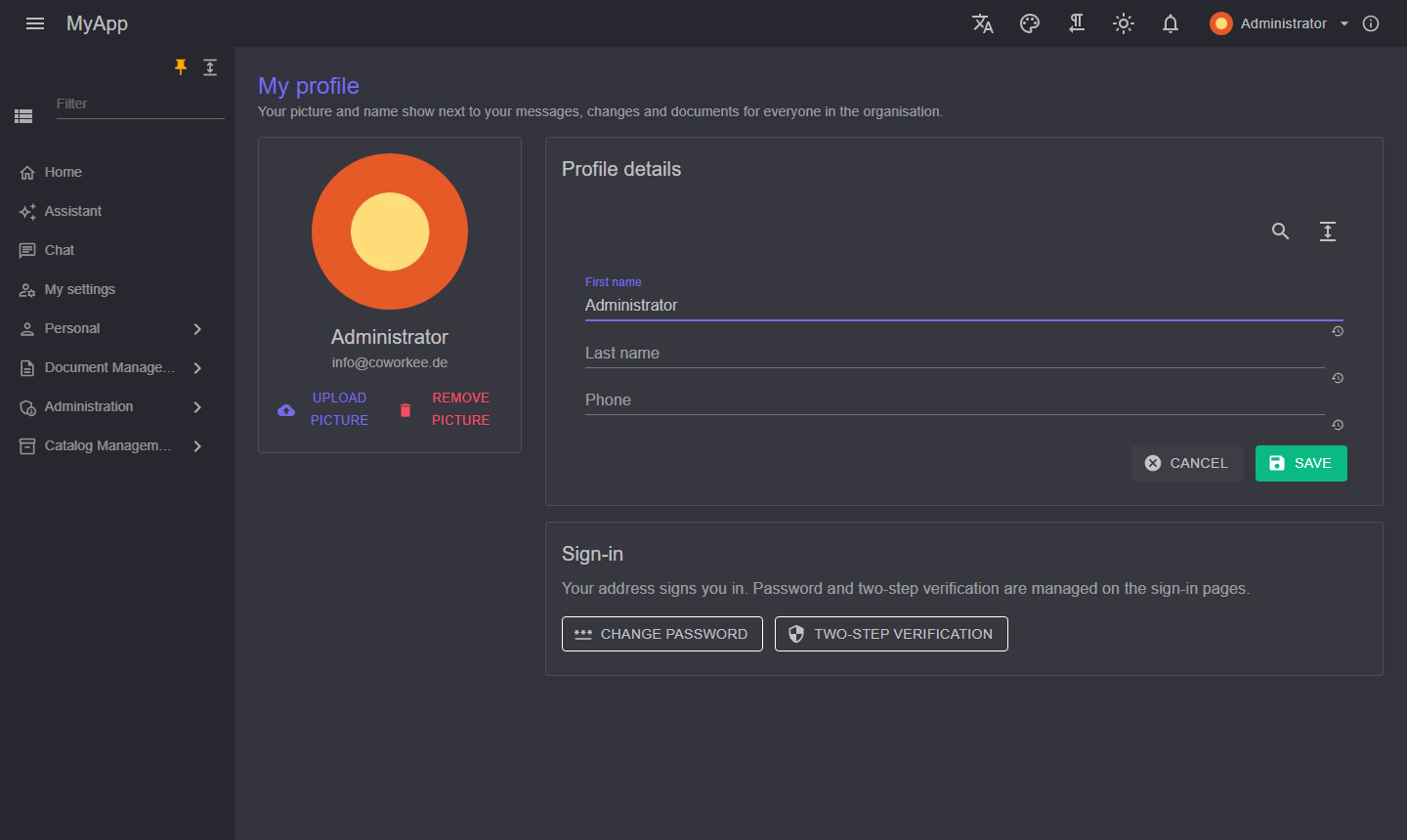Show history for Phone field
Viewport: 1407px width, 840px height.
click(x=1338, y=425)
